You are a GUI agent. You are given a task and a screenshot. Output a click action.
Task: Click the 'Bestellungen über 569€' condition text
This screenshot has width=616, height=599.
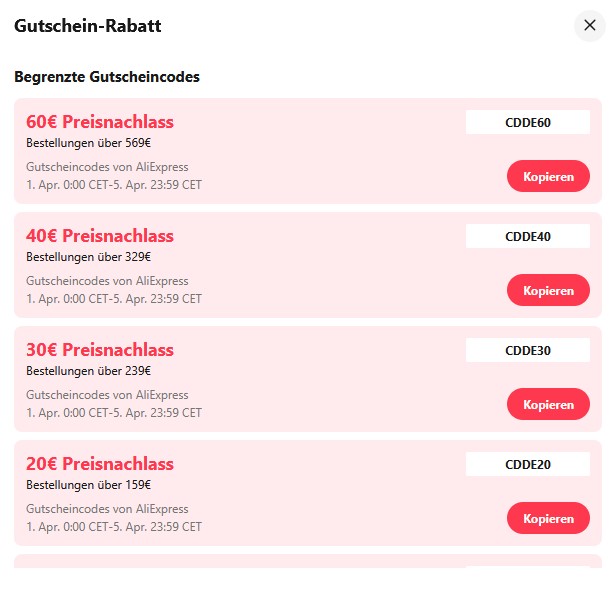(89, 143)
